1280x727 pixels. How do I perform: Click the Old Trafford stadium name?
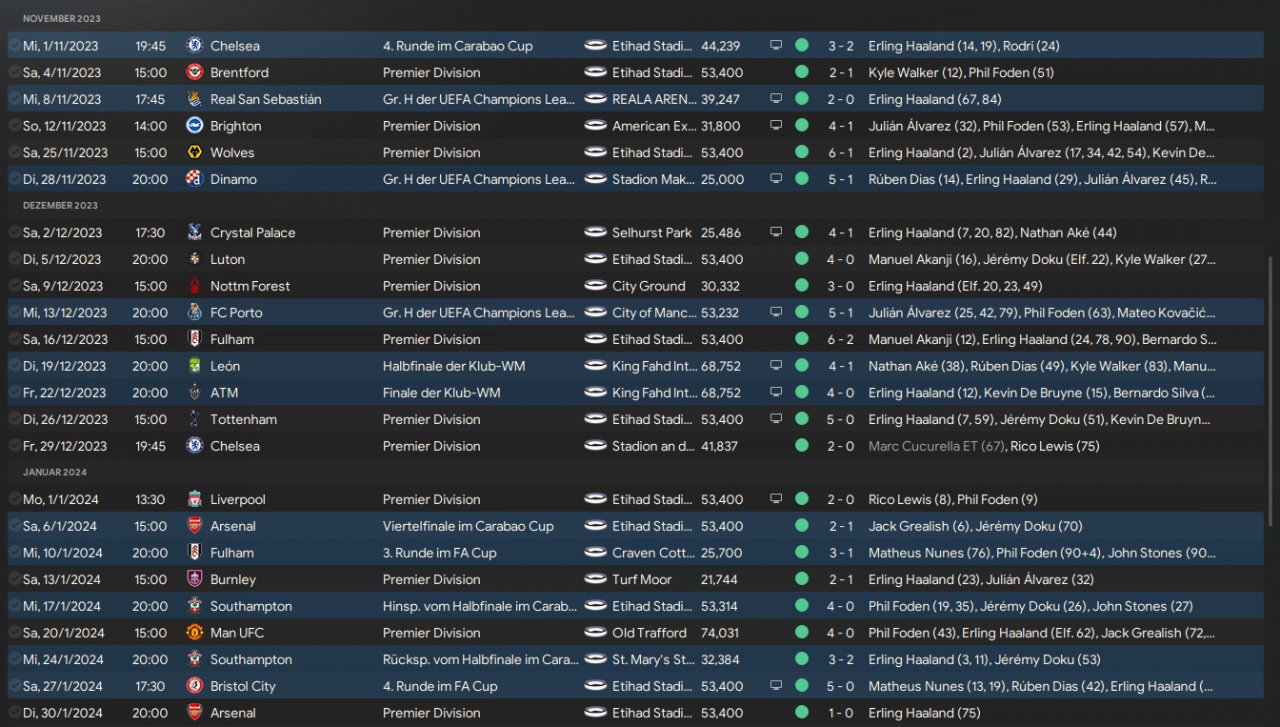tap(650, 633)
